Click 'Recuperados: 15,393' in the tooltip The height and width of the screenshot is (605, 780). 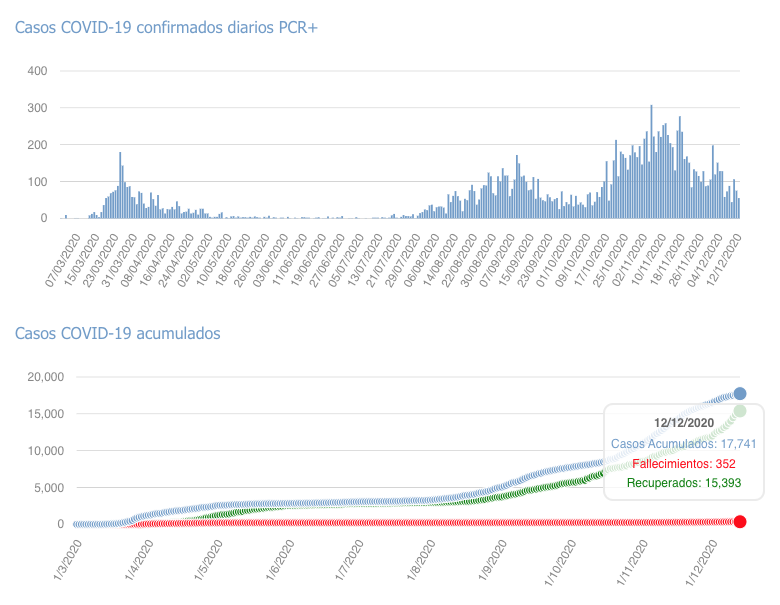click(684, 483)
